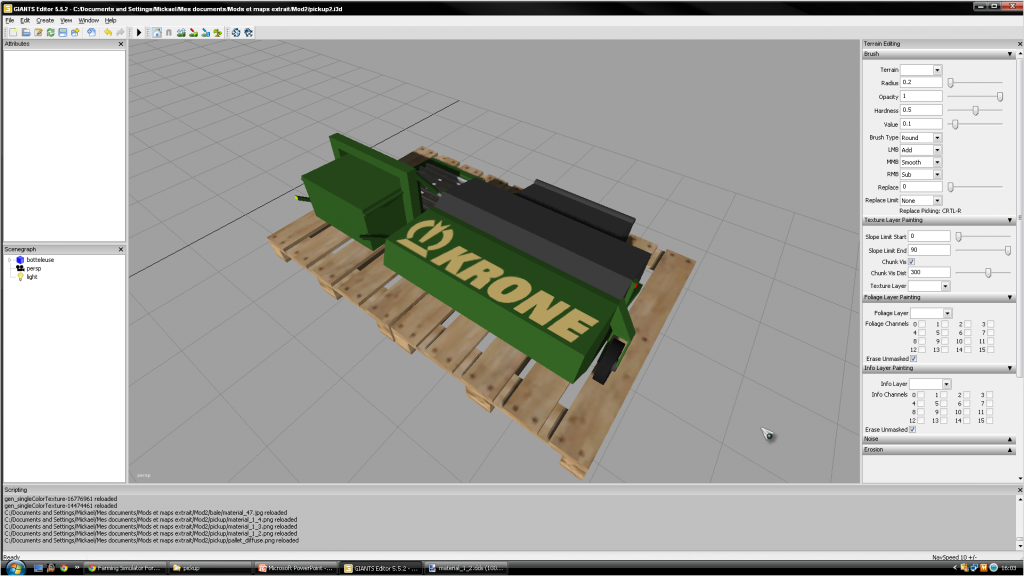Show desktop from quick launch bar
This screenshot has height=576, width=1024.
point(39,568)
